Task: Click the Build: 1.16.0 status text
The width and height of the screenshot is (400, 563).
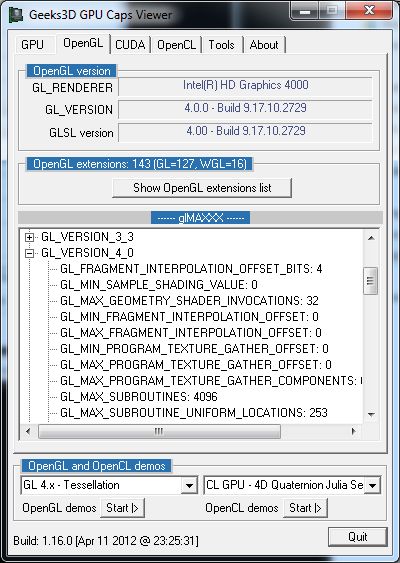Action: point(106,540)
